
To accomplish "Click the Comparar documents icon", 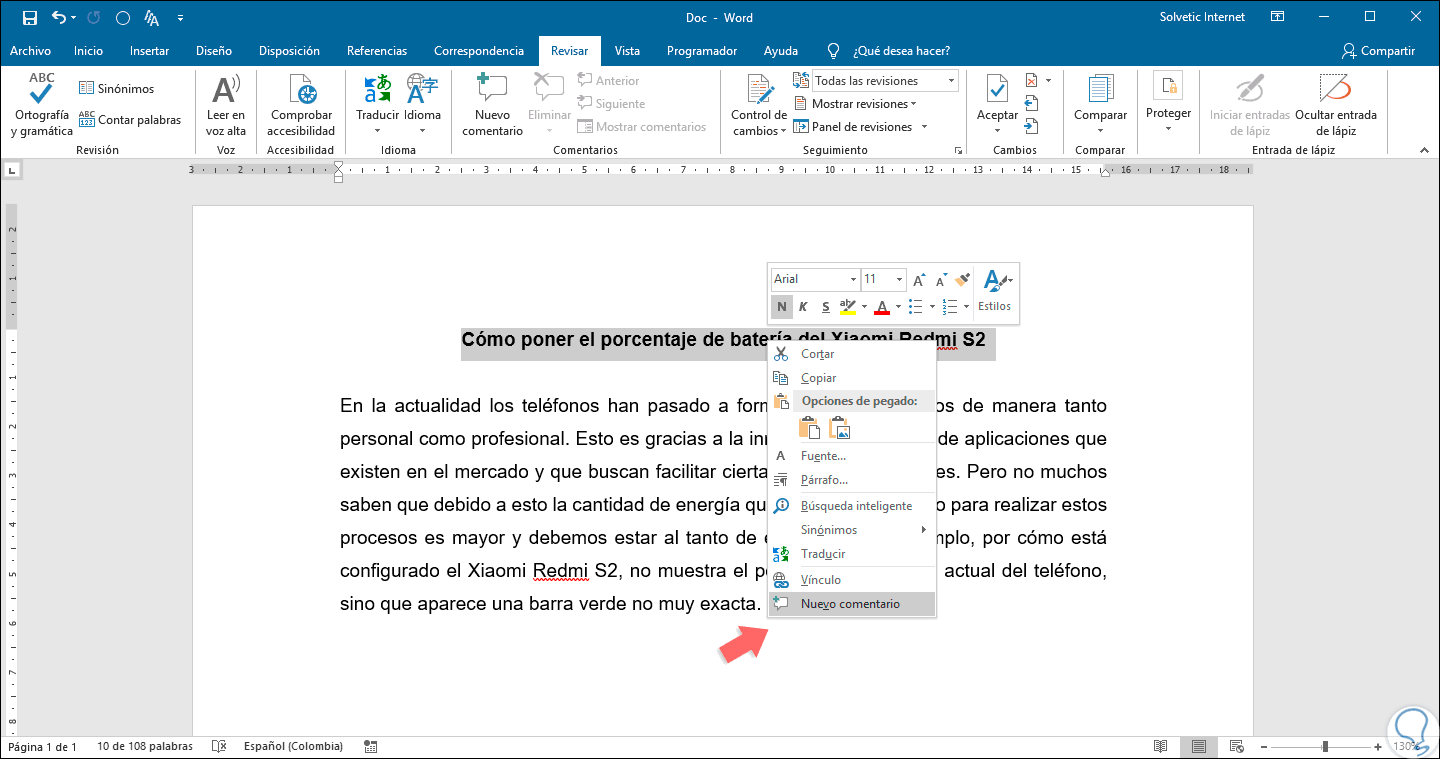I will pyautogui.click(x=1100, y=92).
